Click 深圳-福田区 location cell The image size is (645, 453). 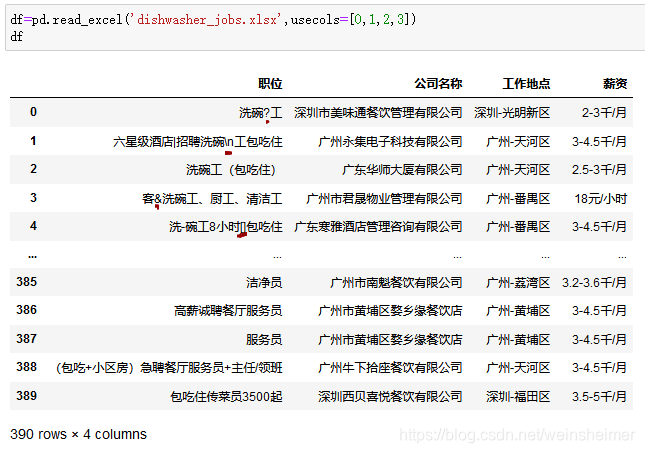[518, 397]
